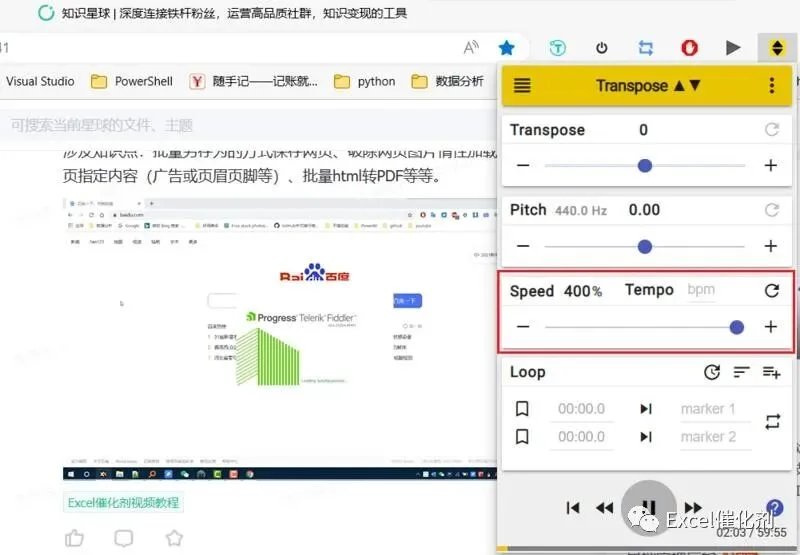Click the marker 1 name field
Screen dimensions: 800x555
click(x=714, y=409)
